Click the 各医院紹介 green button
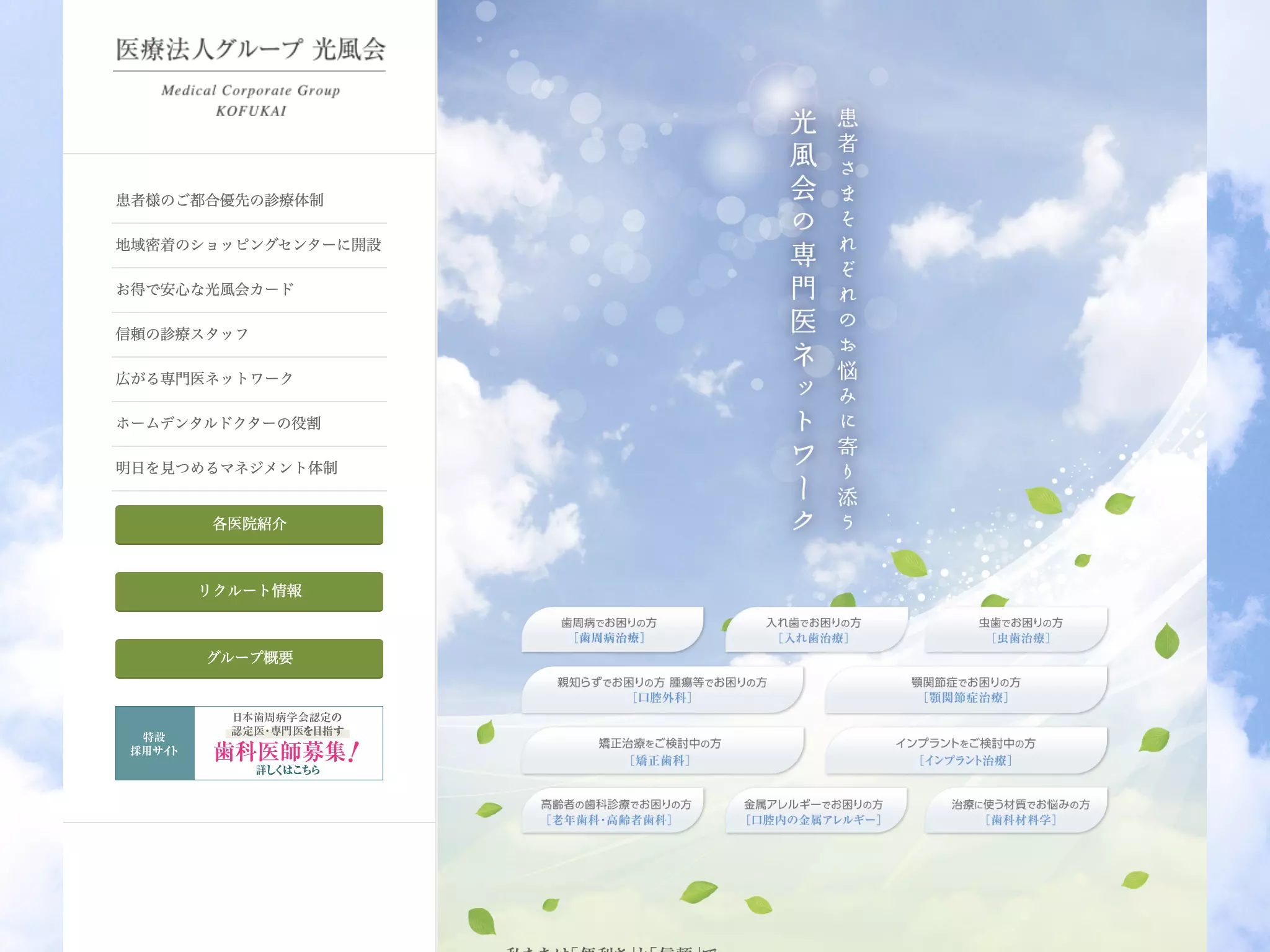Image resolution: width=1270 pixels, height=952 pixels. tap(249, 524)
